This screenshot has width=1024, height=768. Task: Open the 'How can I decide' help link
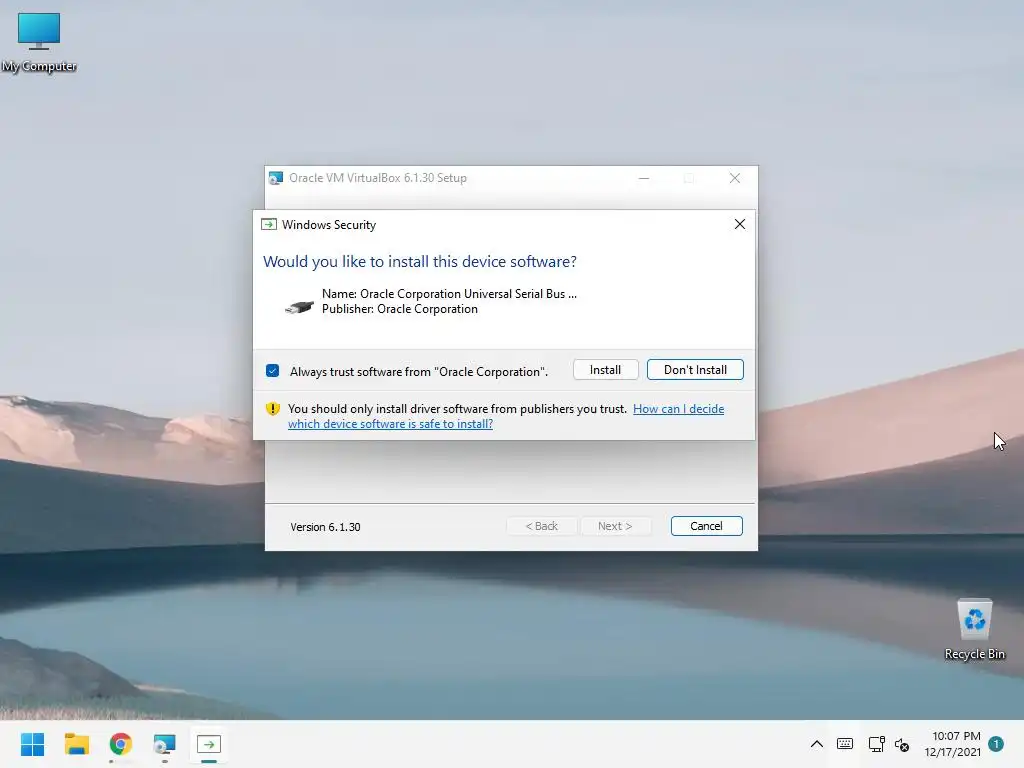click(506, 416)
